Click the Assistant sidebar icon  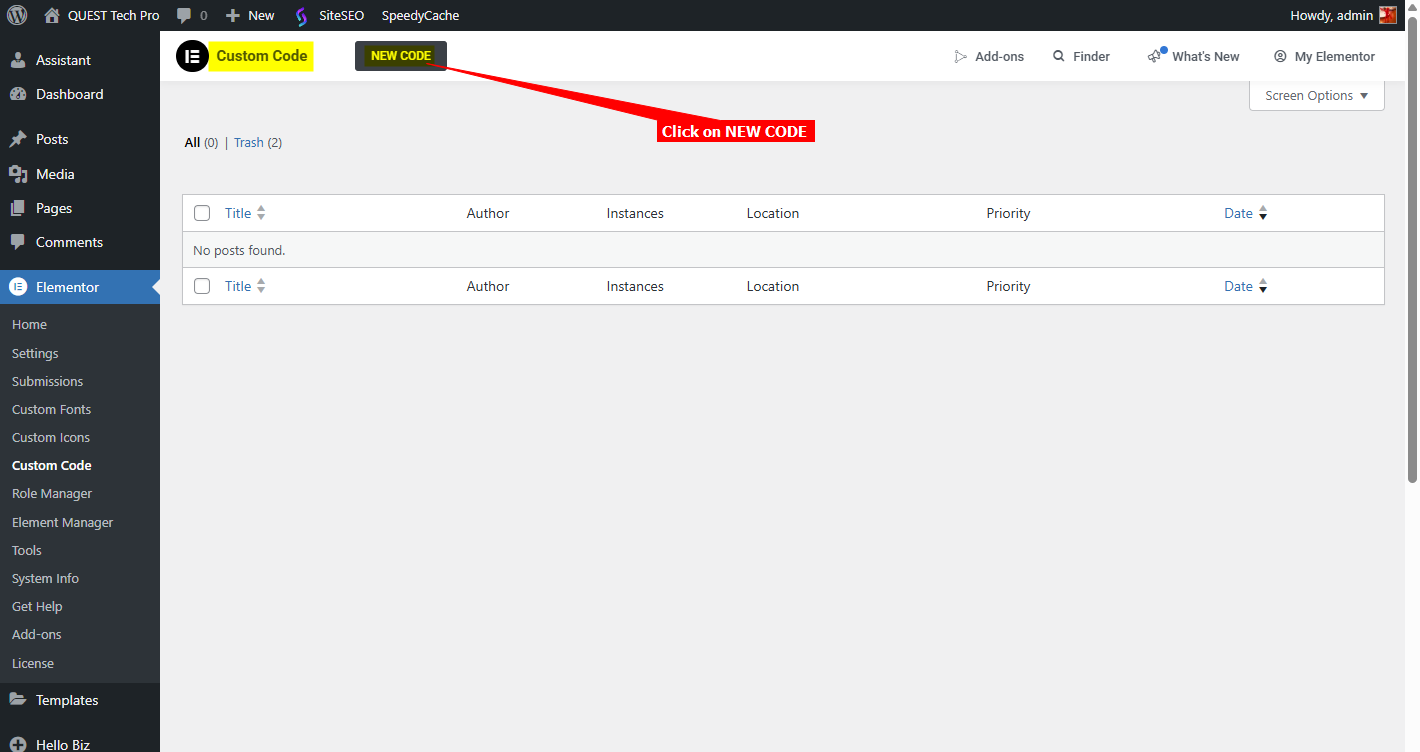(18, 60)
